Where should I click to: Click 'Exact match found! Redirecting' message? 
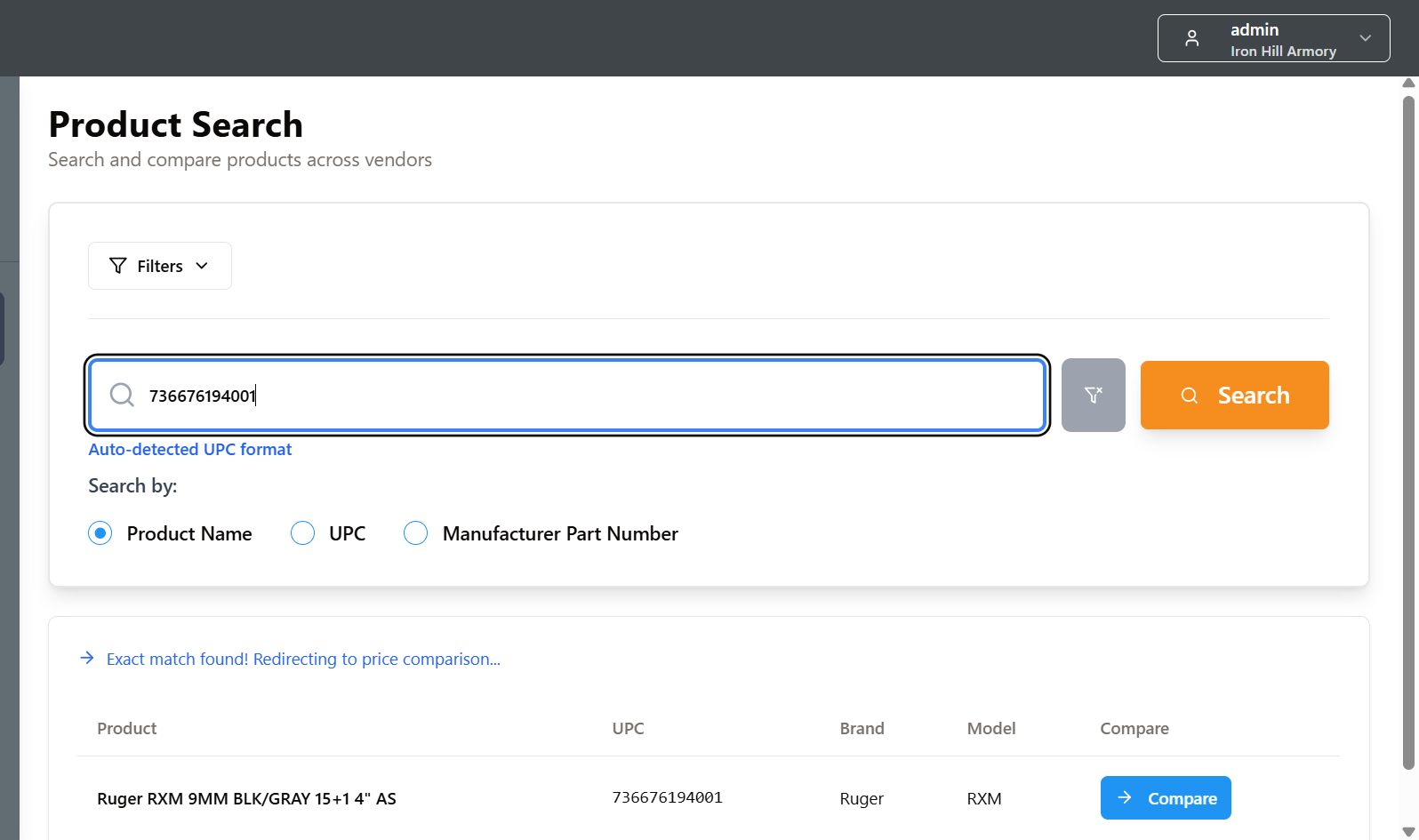coord(303,659)
